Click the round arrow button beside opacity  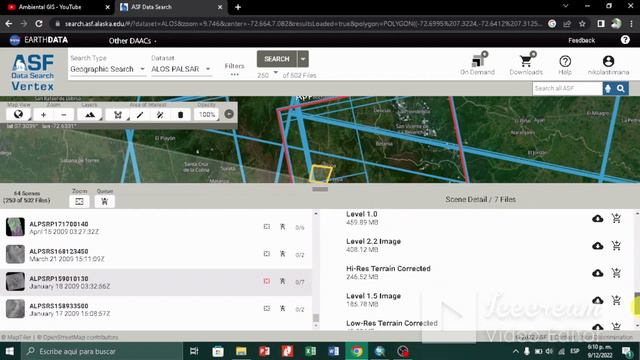[x=229, y=114]
